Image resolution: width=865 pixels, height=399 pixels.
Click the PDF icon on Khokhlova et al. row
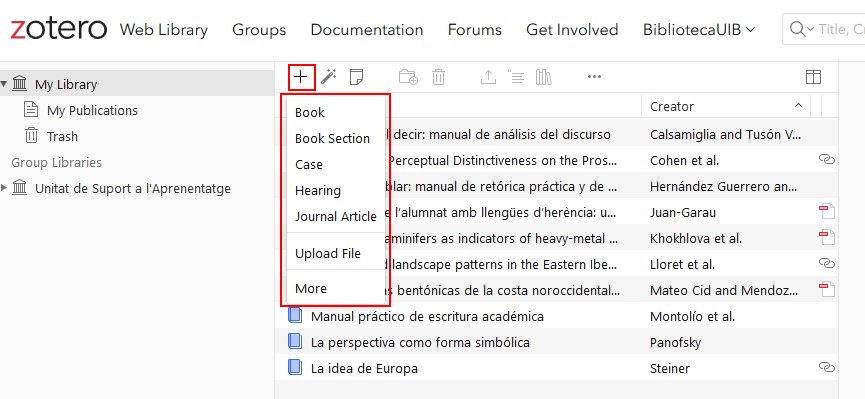coord(827,237)
